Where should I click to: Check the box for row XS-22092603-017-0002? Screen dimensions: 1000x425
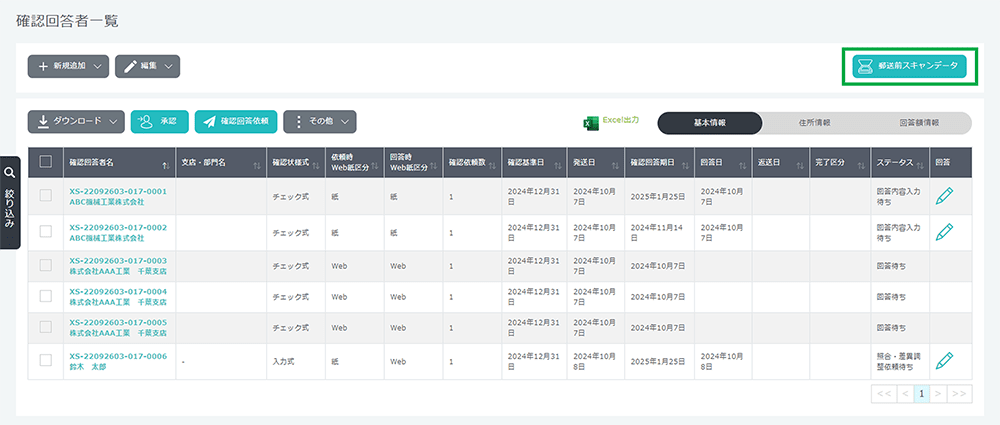[x=46, y=232]
